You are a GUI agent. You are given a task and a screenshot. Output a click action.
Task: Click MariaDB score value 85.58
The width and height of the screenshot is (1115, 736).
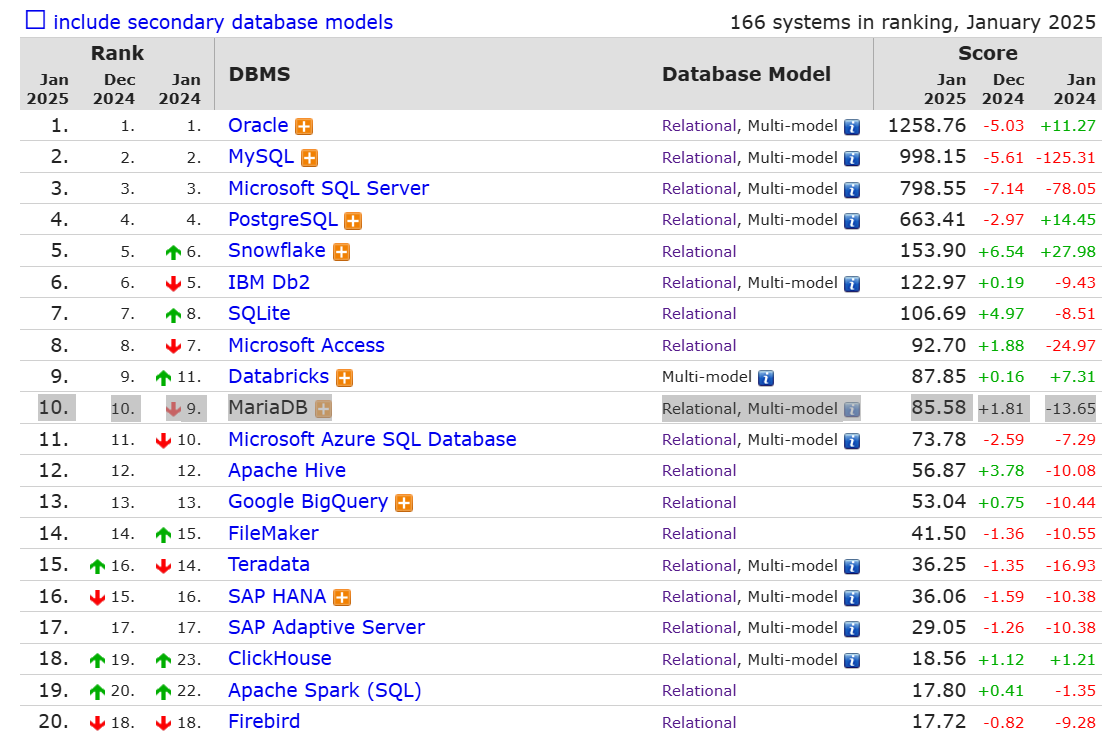pos(939,408)
